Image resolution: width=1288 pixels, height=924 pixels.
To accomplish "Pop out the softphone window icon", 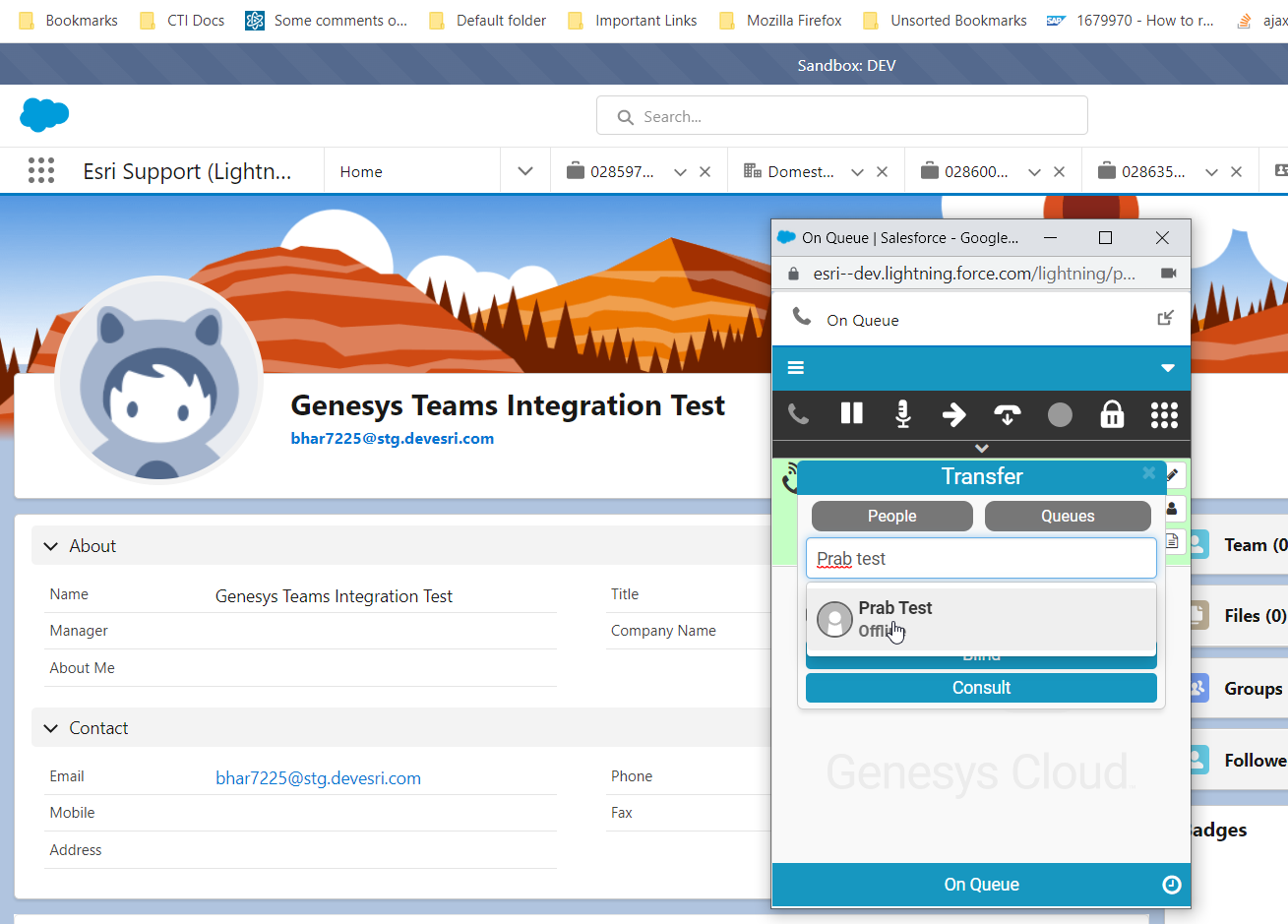I will click(x=1165, y=318).
